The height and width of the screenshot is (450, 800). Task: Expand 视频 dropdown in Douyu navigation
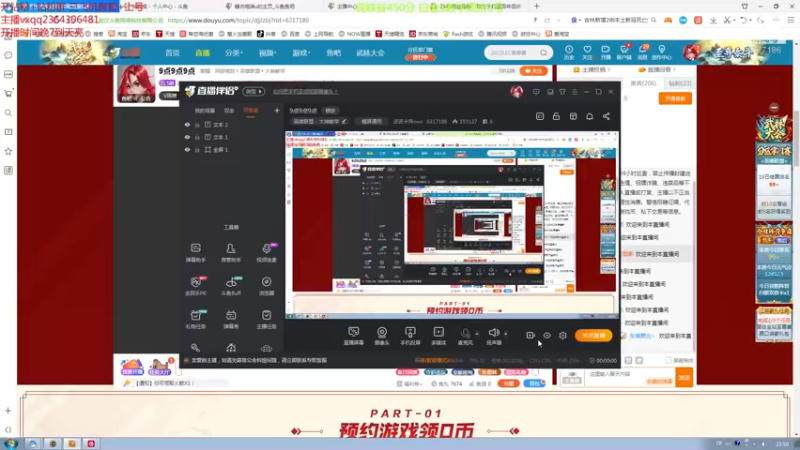tap(267, 53)
